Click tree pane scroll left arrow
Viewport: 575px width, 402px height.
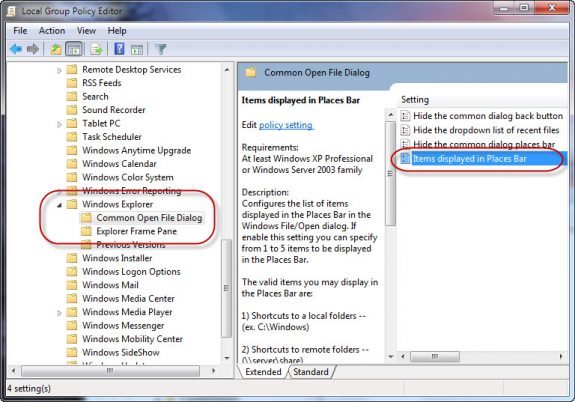[x=14, y=371]
